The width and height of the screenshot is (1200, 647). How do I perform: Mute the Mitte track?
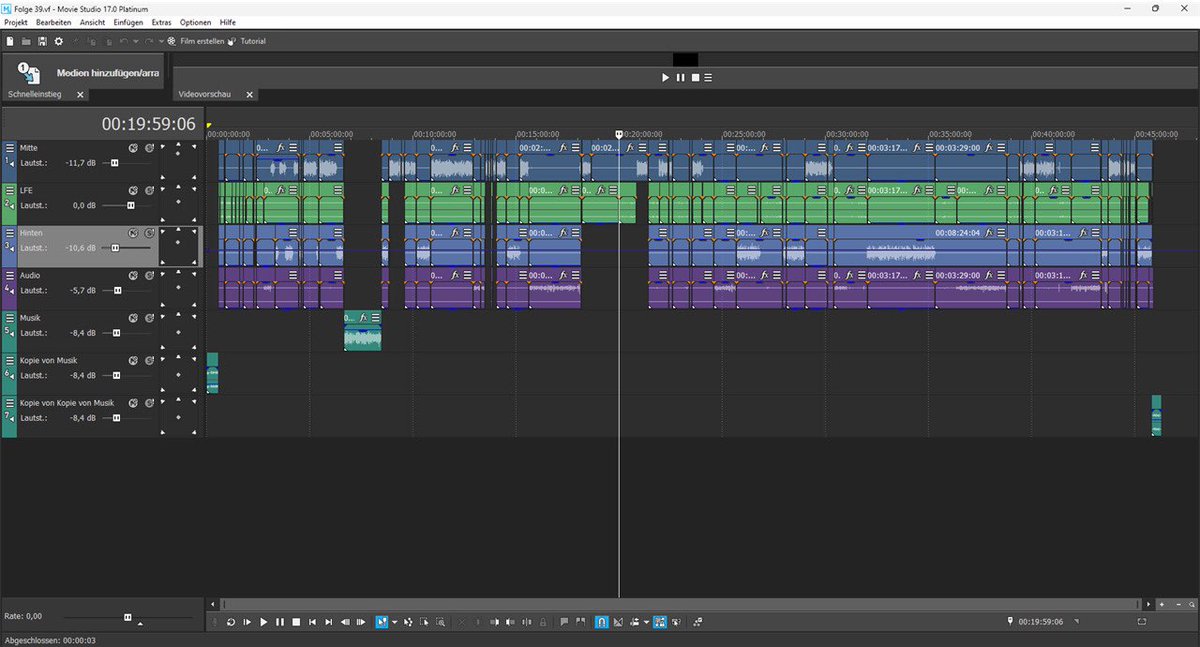click(133, 148)
